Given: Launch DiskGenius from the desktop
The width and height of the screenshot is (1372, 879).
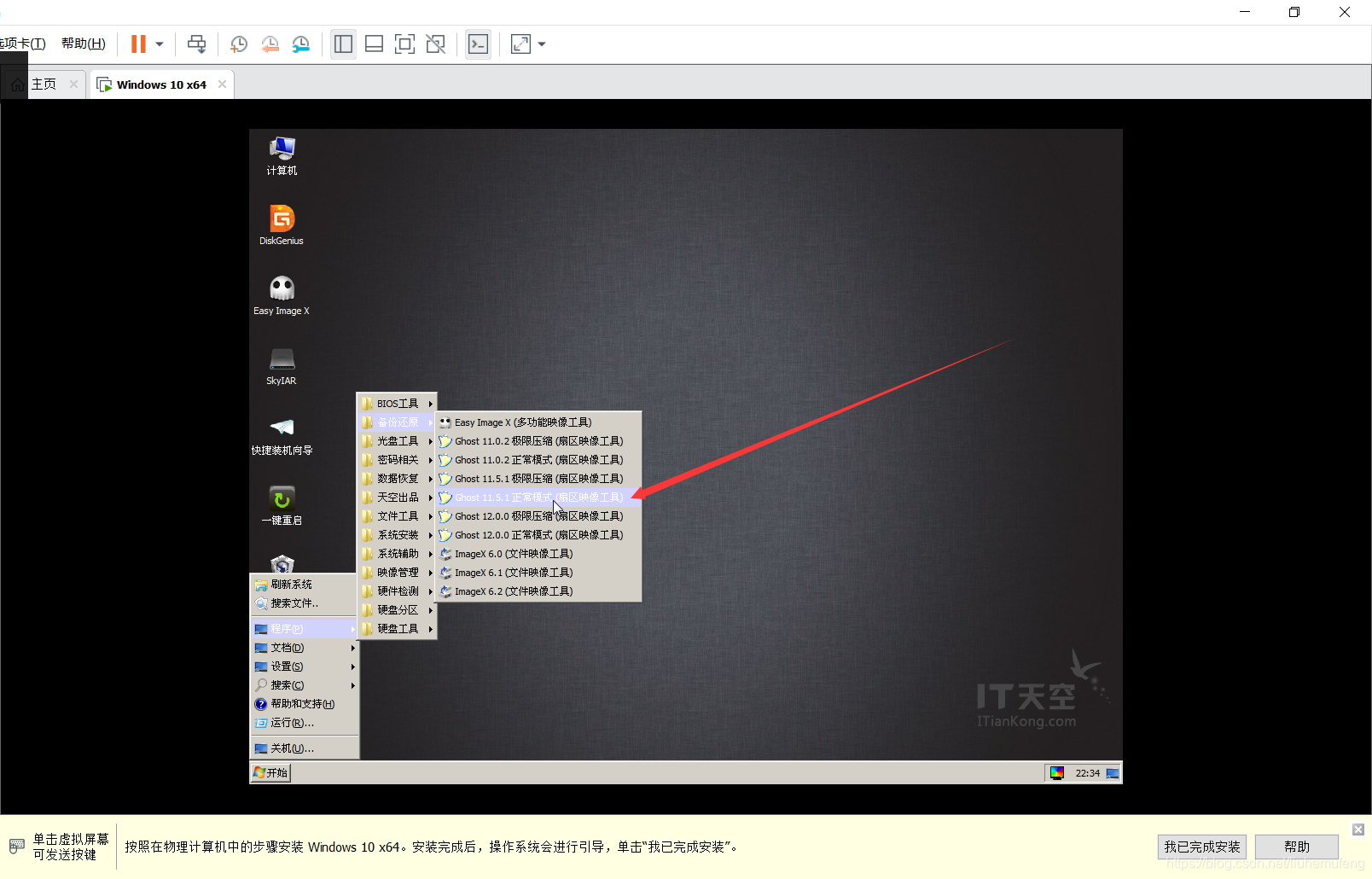Looking at the screenshot, I should pyautogui.click(x=282, y=225).
